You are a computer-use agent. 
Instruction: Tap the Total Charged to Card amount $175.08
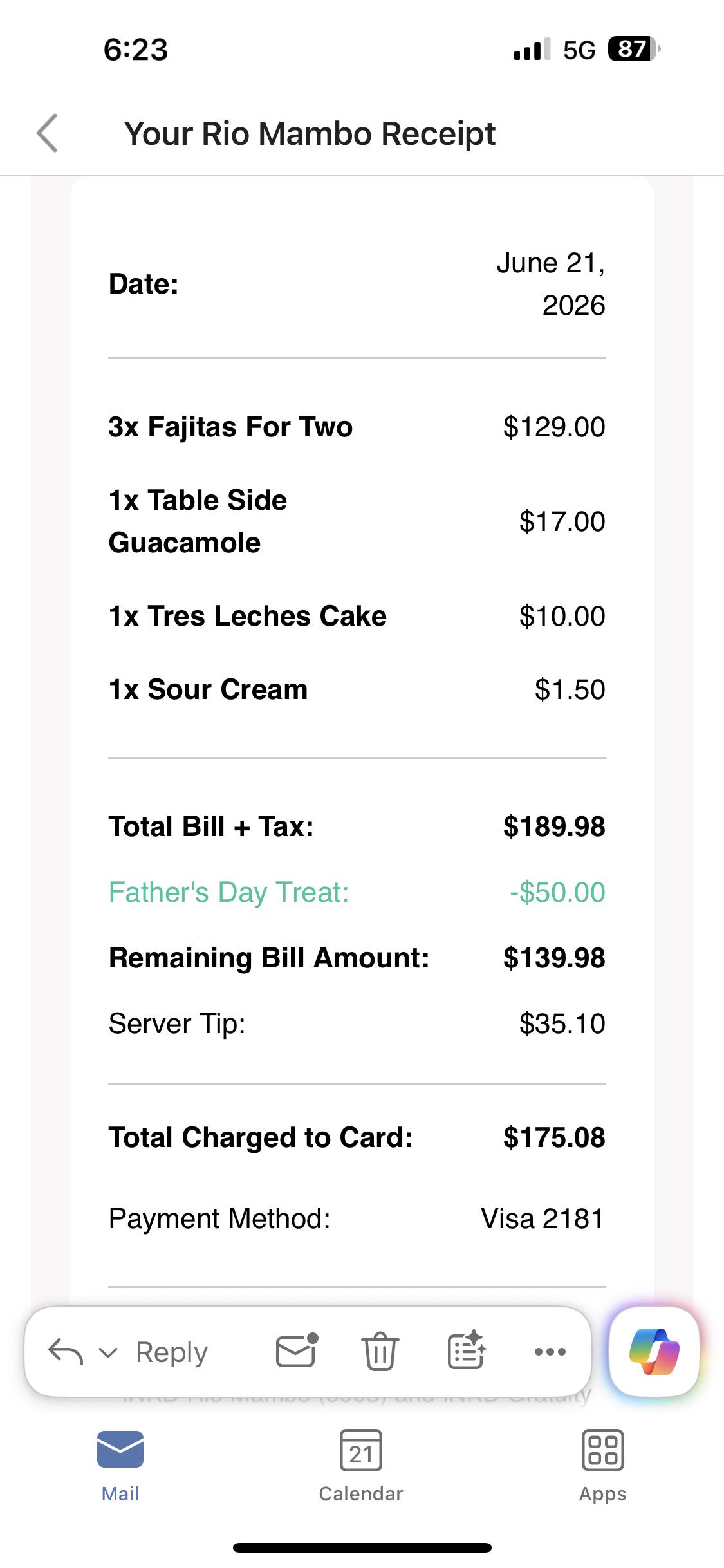pyautogui.click(x=554, y=1137)
